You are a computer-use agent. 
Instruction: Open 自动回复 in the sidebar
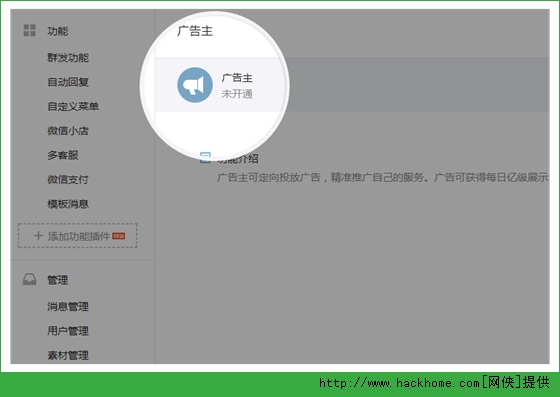[68, 82]
